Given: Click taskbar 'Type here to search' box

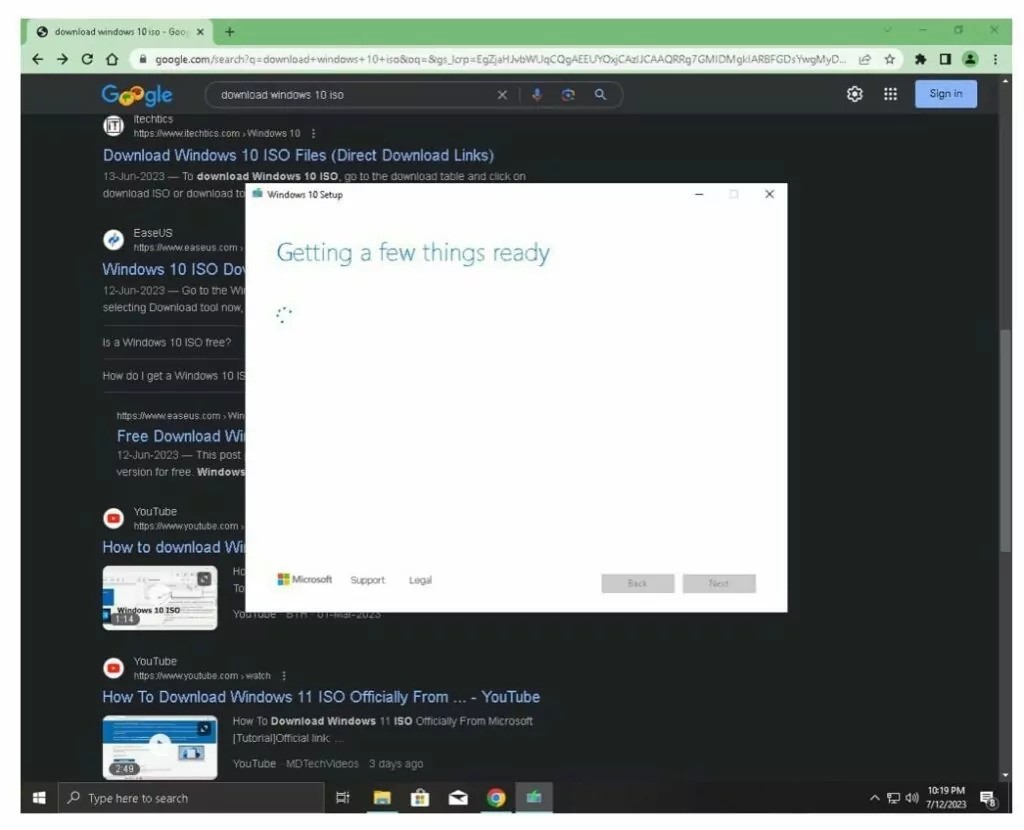Looking at the screenshot, I should tap(191, 797).
